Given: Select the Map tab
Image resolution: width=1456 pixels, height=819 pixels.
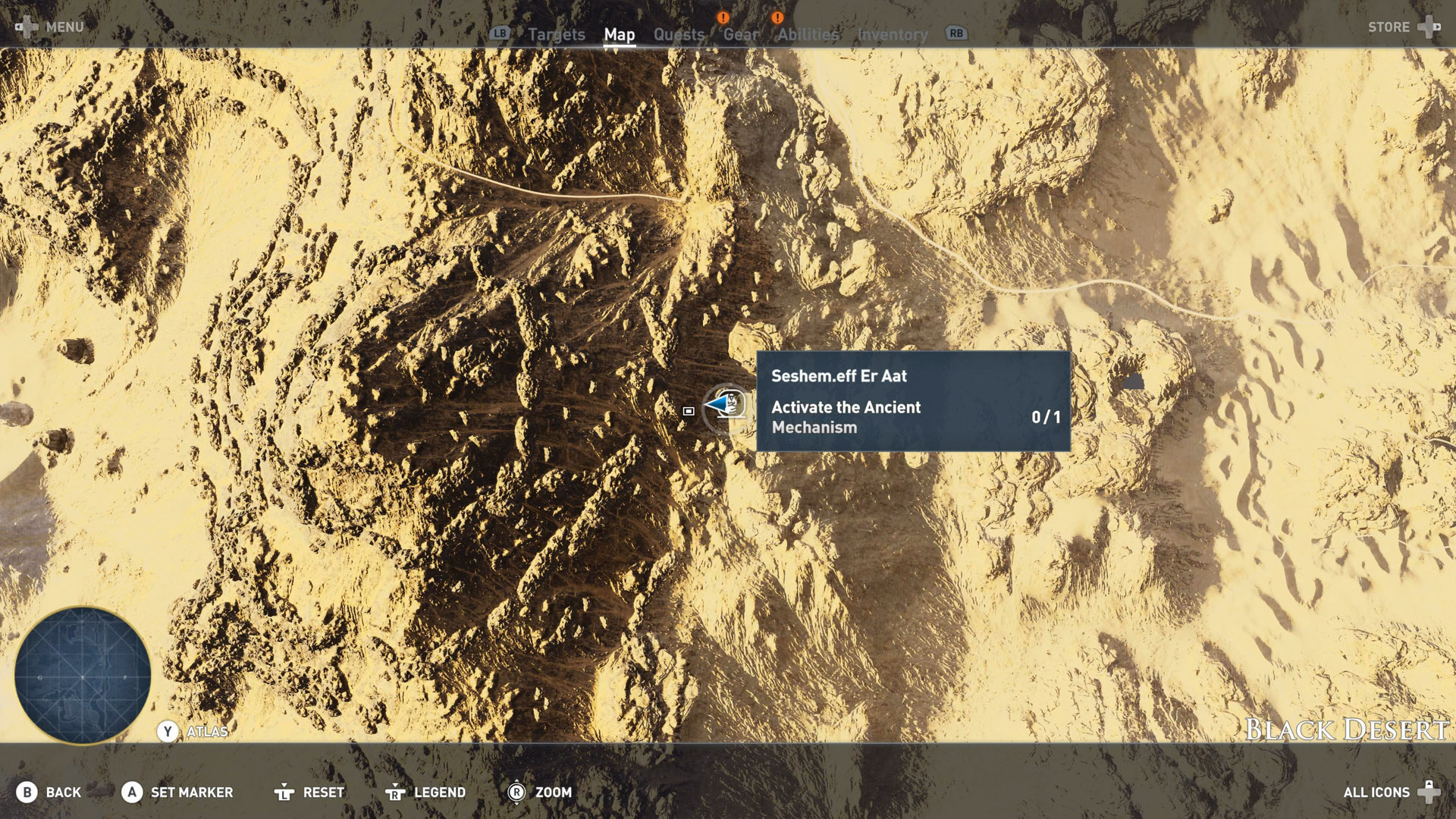Looking at the screenshot, I should tap(619, 34).
